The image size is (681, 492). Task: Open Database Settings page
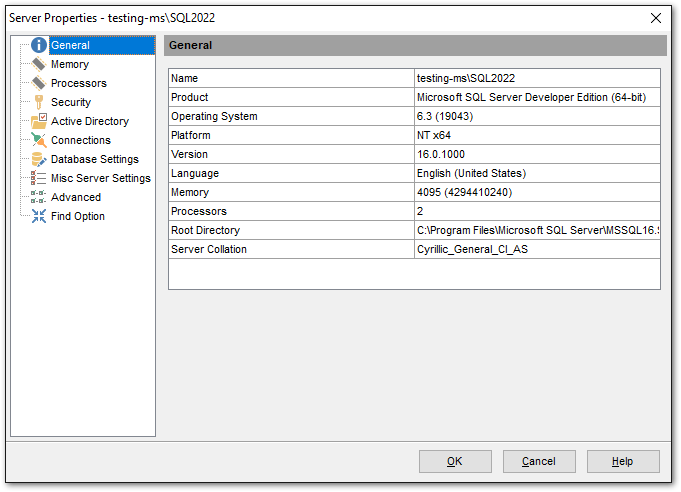tap(95, 159)
